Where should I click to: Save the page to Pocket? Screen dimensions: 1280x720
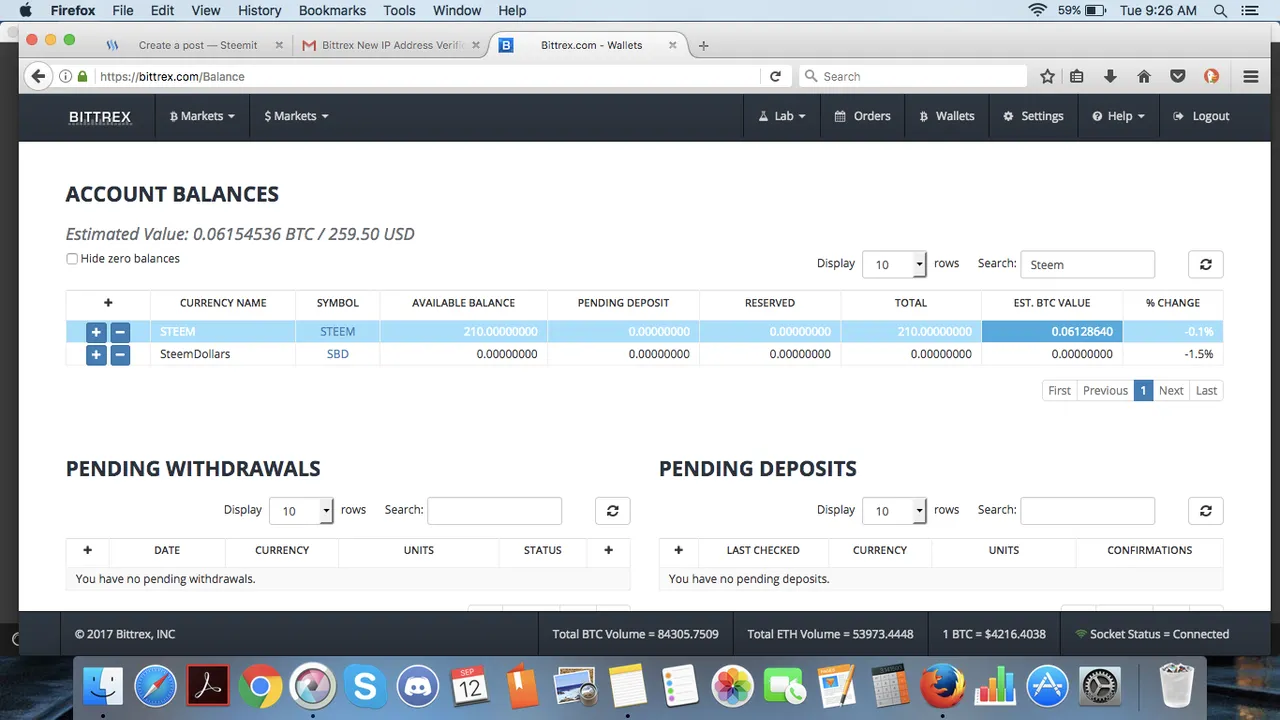coord(1178,76)
